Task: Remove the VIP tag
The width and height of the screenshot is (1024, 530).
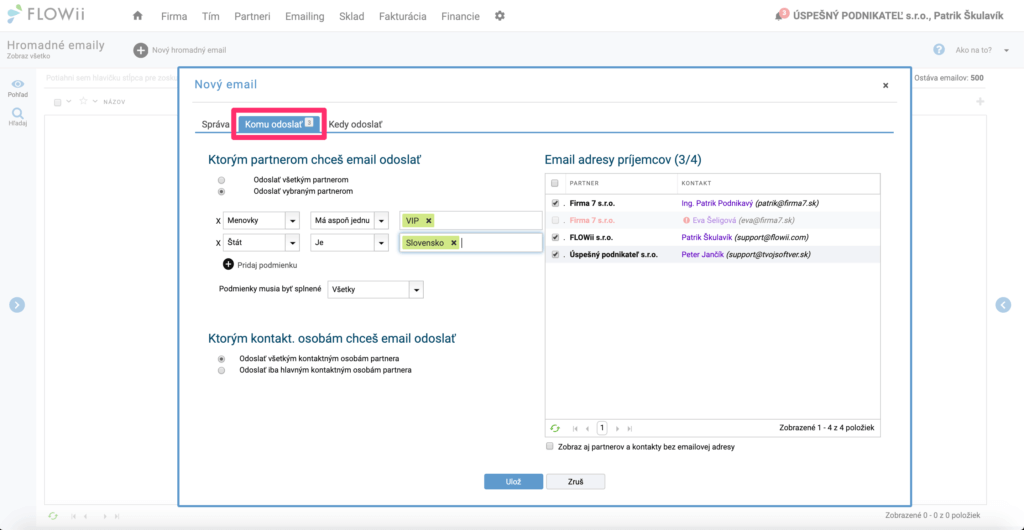Action: [x=428, y=221]
